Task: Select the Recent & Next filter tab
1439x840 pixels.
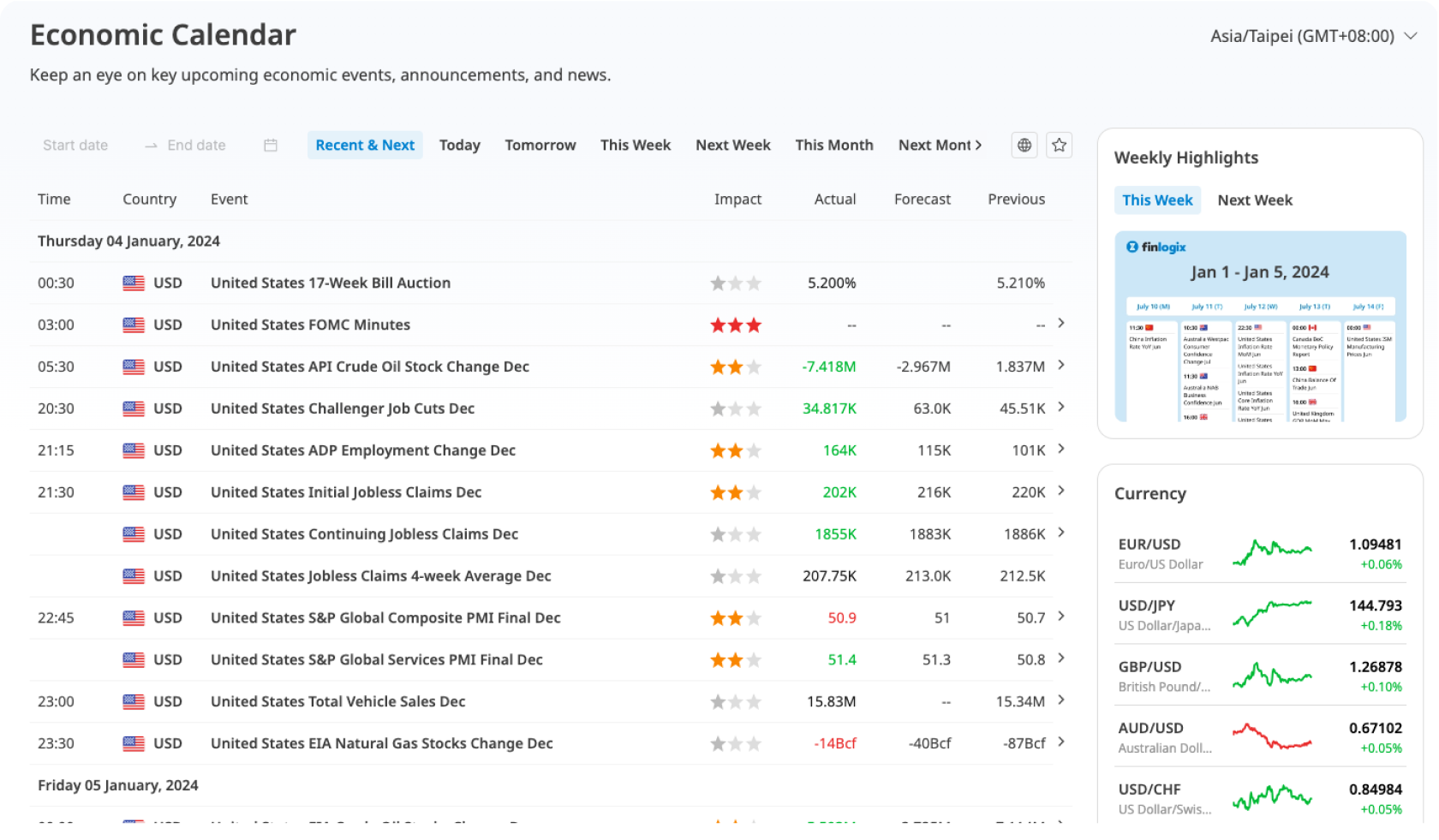Action: tap(365, 146)
